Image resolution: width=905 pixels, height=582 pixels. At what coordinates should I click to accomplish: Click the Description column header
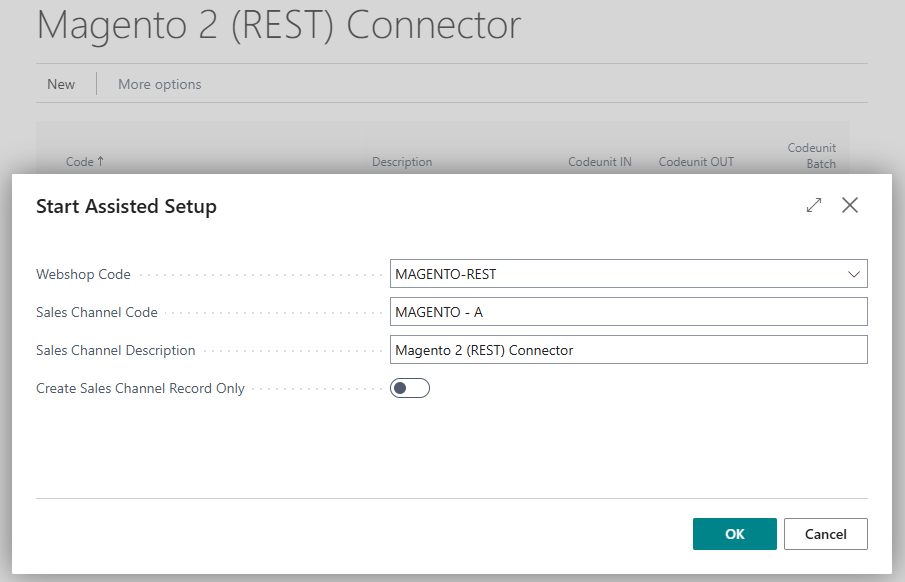pos(402,162)
